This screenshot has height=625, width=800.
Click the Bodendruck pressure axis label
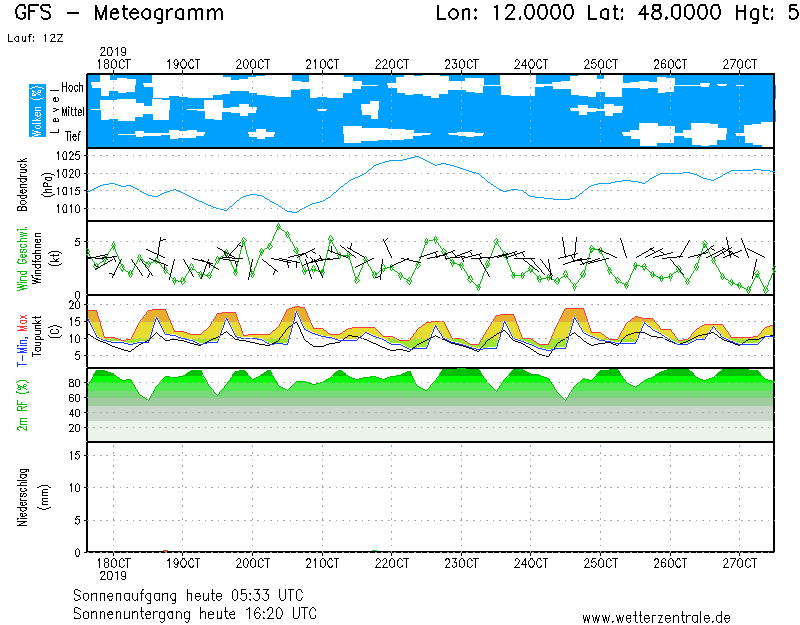click(22, 184)
